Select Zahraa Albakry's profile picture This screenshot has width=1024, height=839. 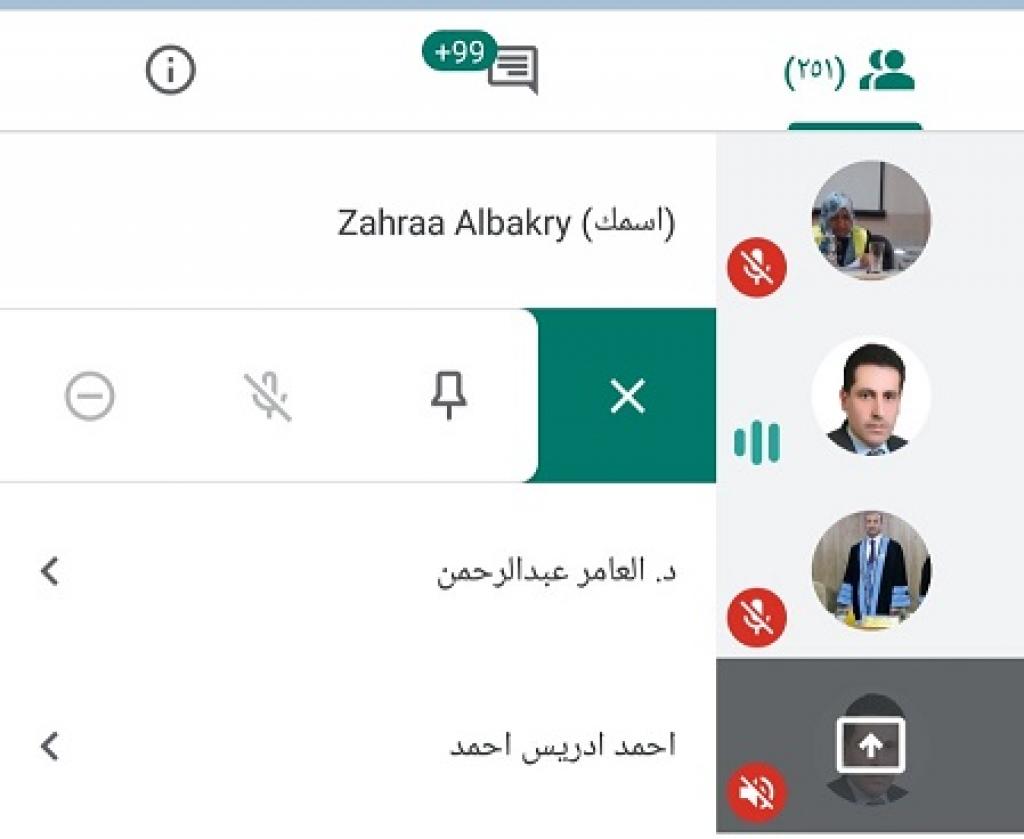click(871, 220)
